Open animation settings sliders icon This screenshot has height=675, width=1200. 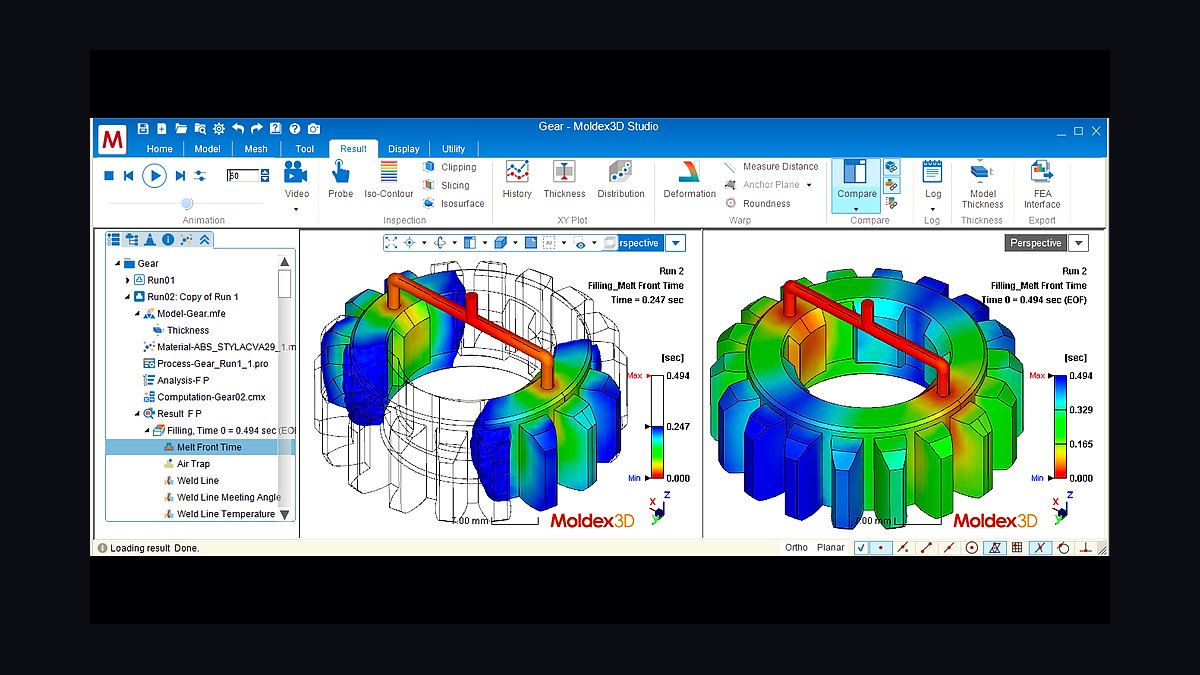[x=200, y=176]
